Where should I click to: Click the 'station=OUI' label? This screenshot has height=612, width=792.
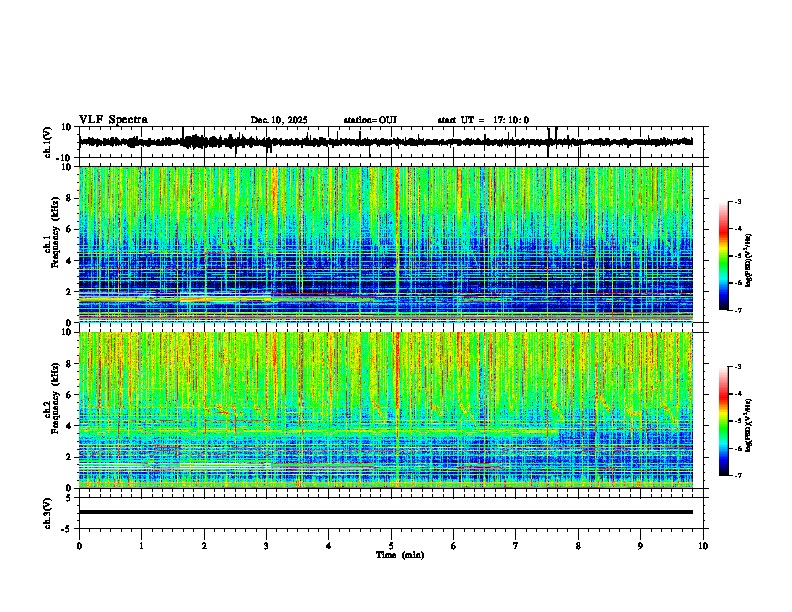(370, 120)
